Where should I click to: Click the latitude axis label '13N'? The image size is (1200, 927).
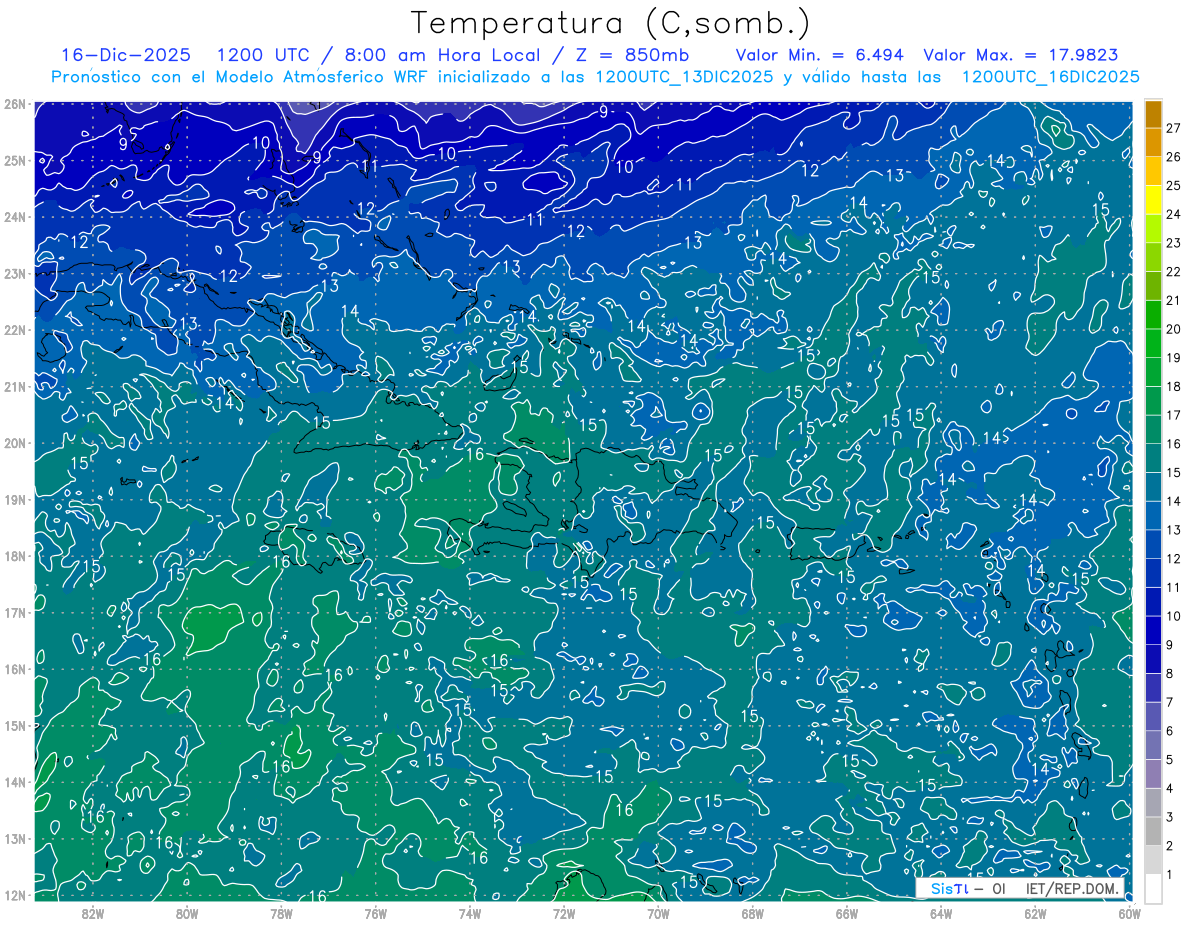click(x=15, y=838)
